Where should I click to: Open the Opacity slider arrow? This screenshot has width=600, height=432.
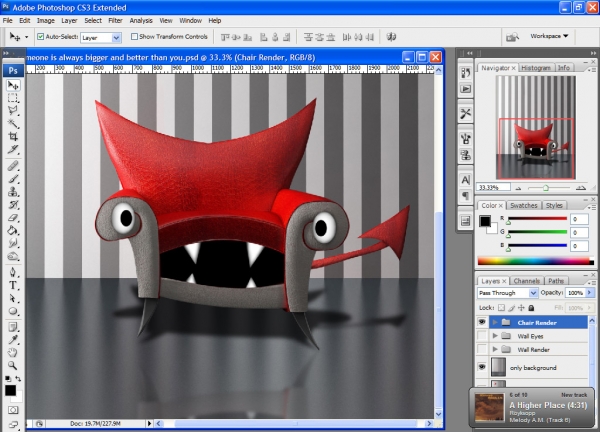point(590,293)
